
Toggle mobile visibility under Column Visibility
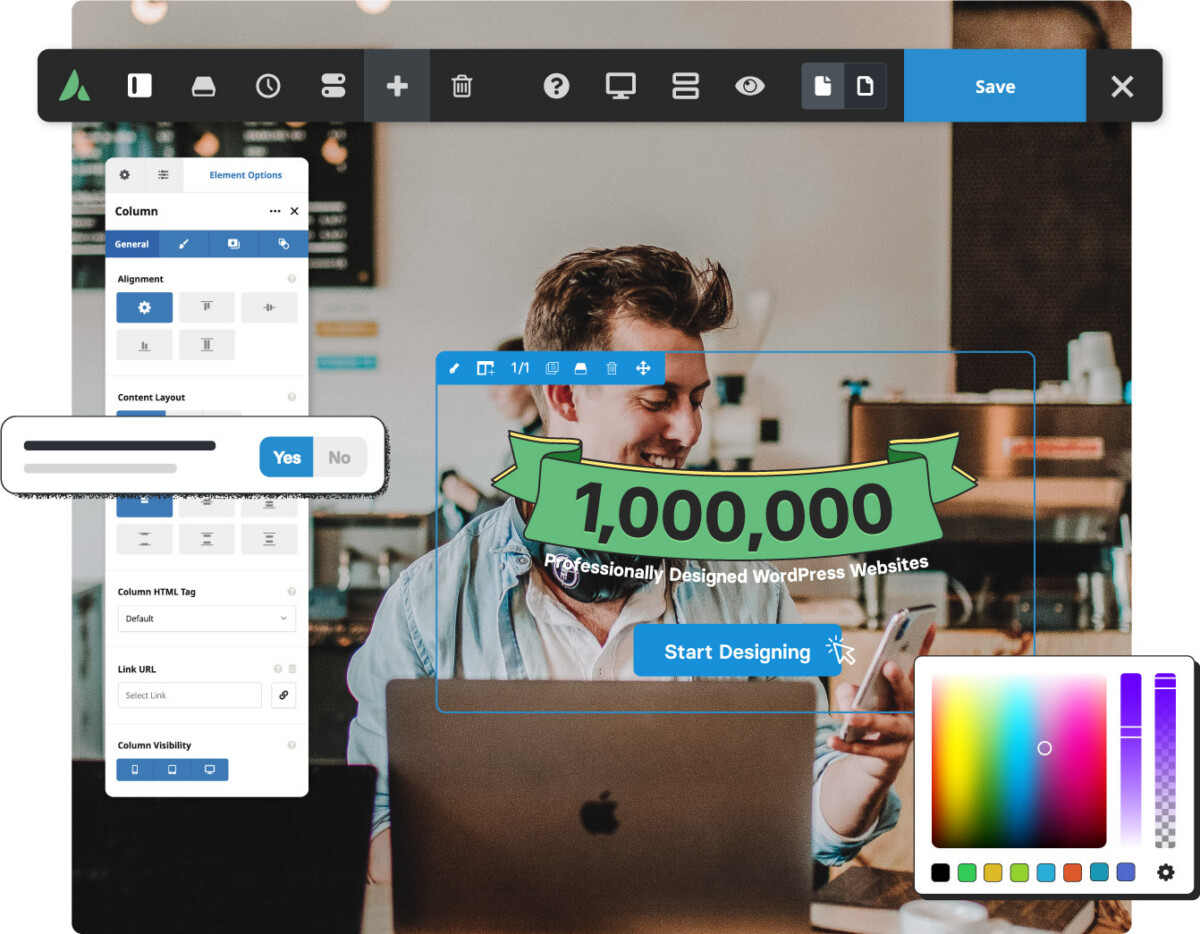[x=135, y=769]
